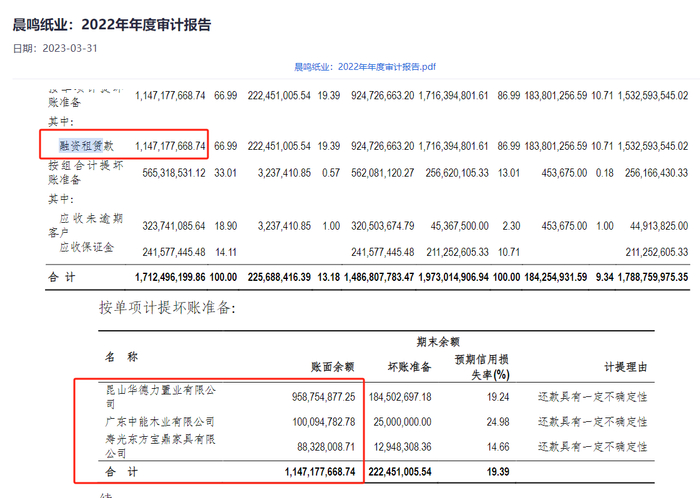700x498 pixels.
Task: Click the percentage 13.18 in the totals row
Action: [x=329, y=277]
